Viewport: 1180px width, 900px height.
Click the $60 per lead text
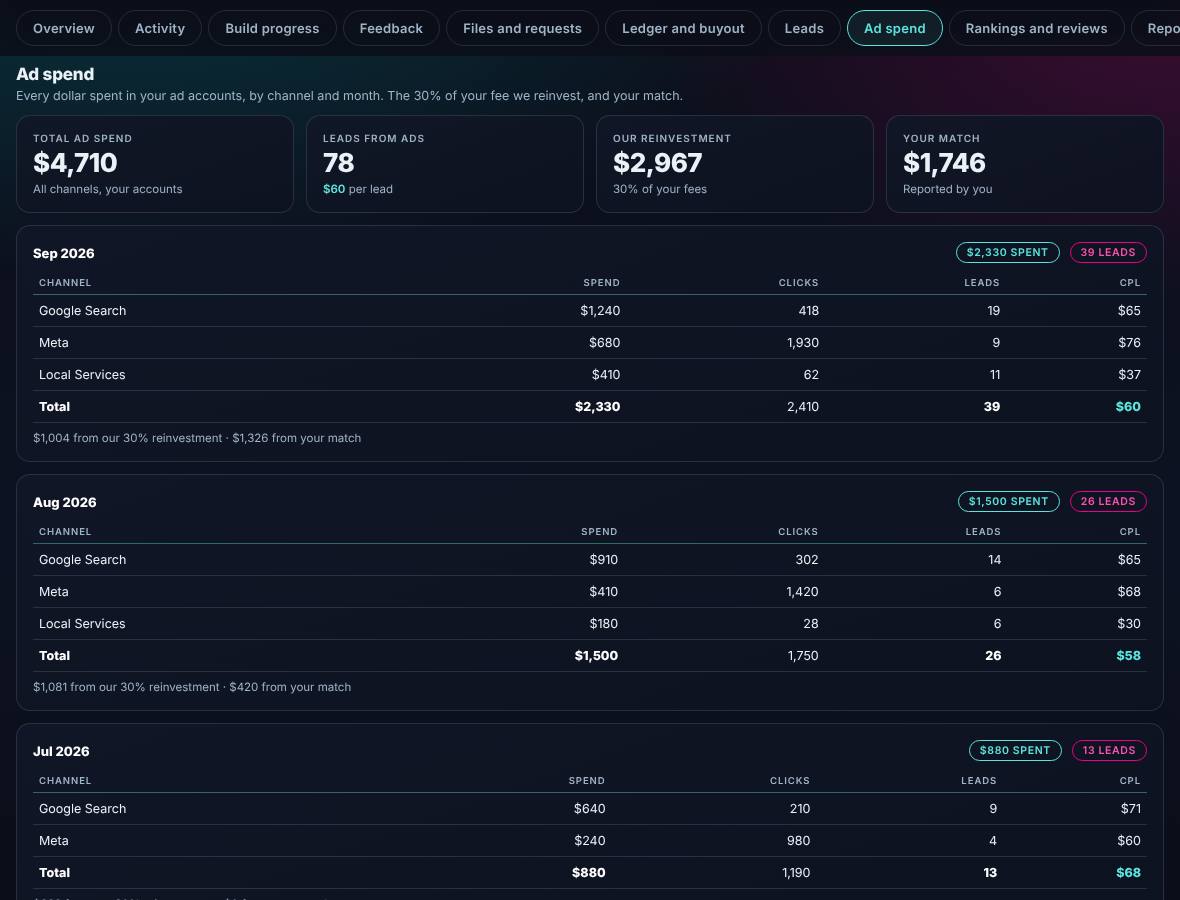point(357,190)
